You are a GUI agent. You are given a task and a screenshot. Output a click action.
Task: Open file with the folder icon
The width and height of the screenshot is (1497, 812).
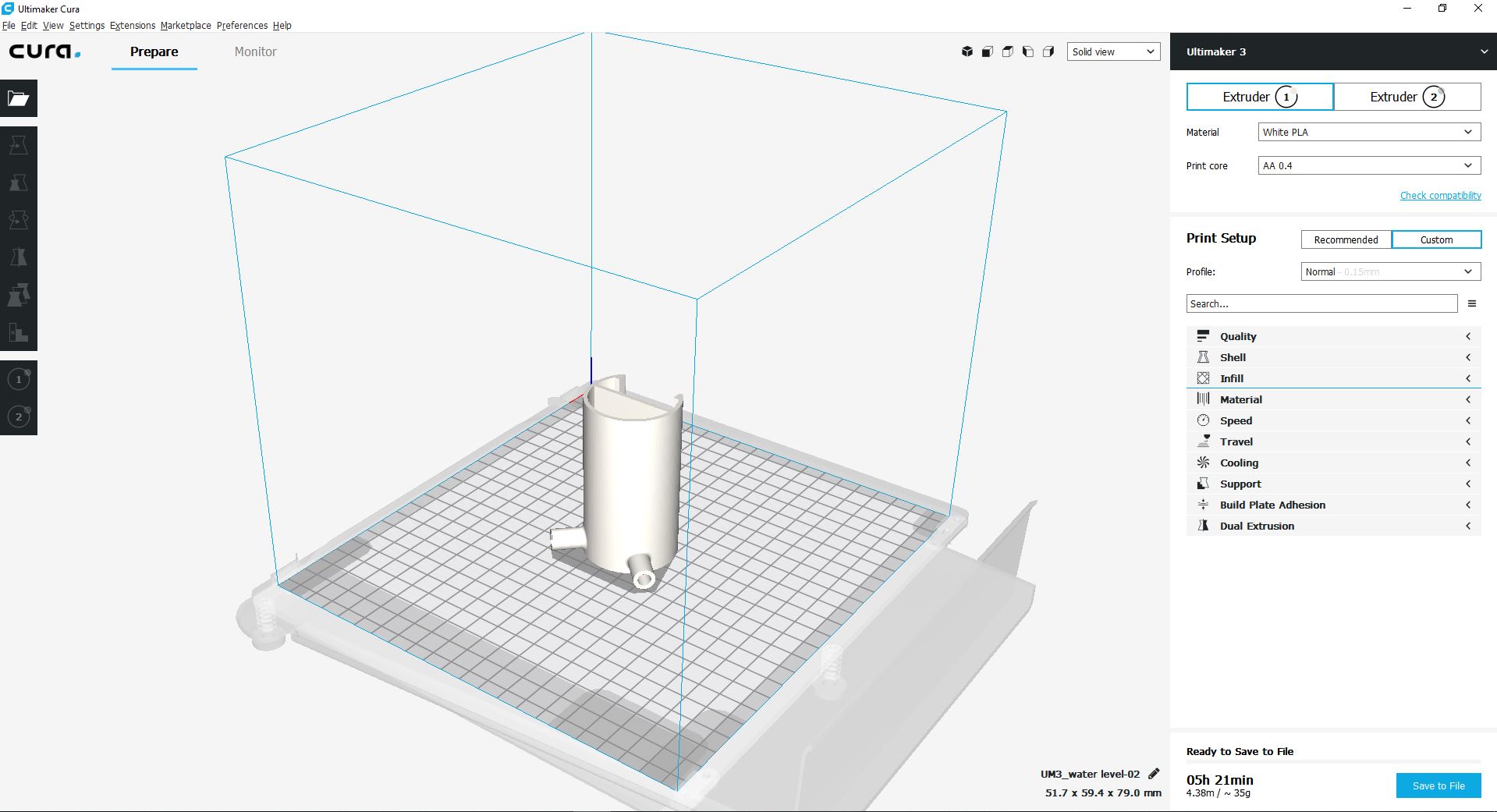(19, 98)
